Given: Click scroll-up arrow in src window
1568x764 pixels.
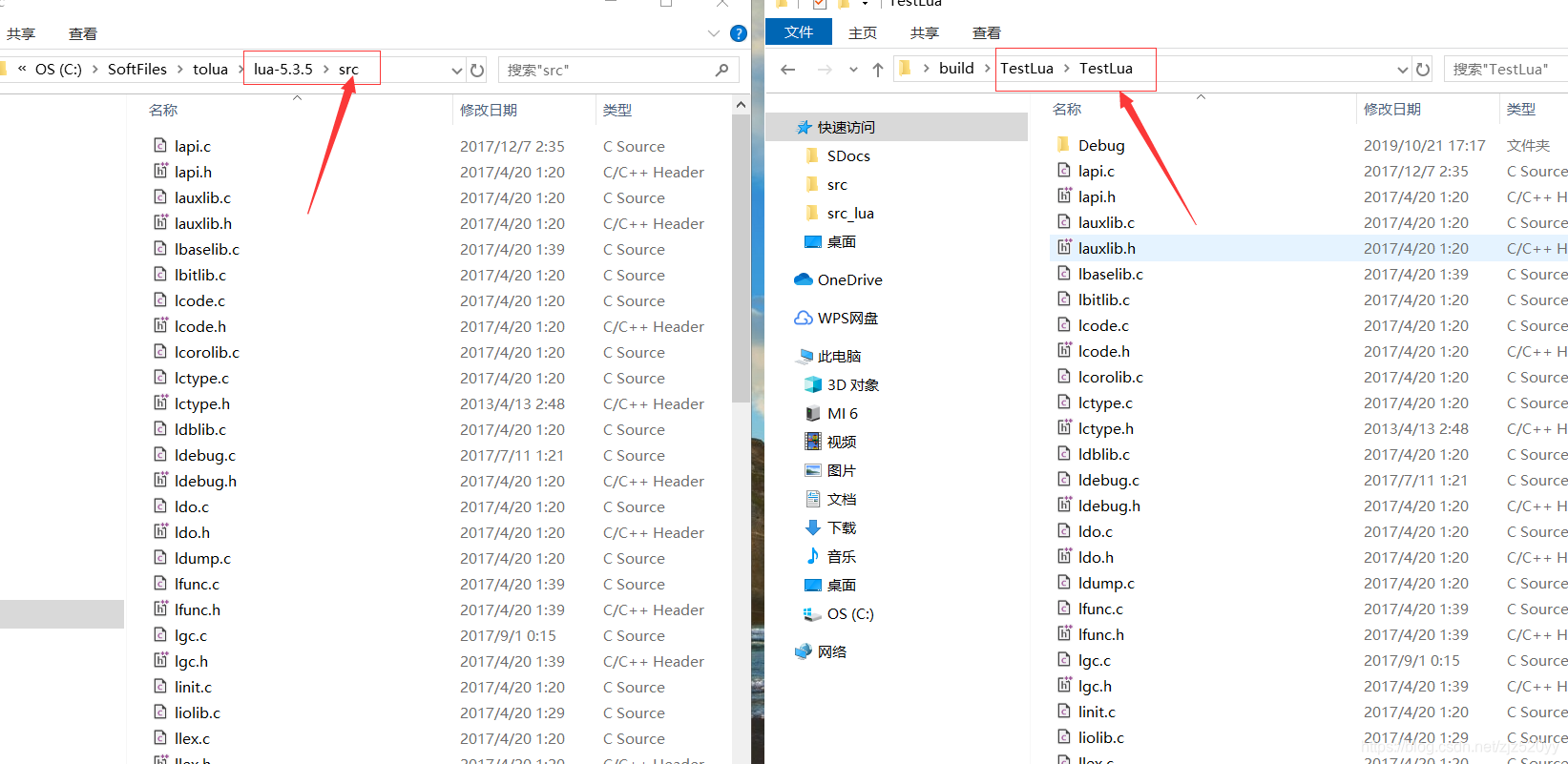Looking at the screenshot, I should tap(741, 104).
